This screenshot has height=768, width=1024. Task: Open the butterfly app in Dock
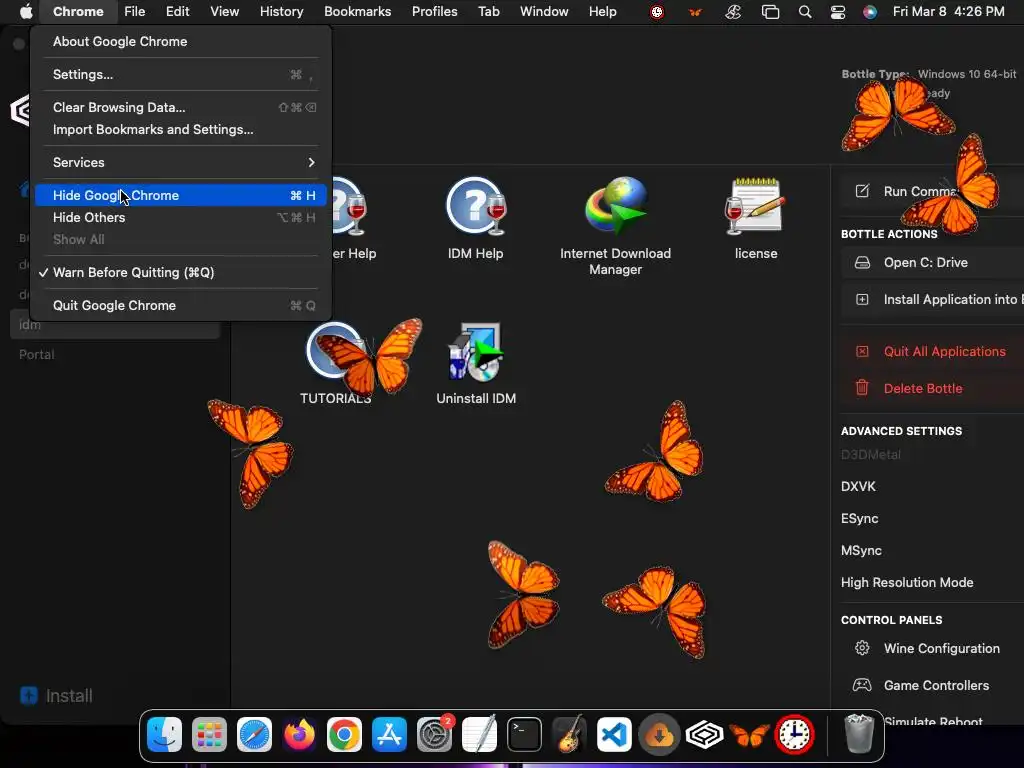pos(749,735)
